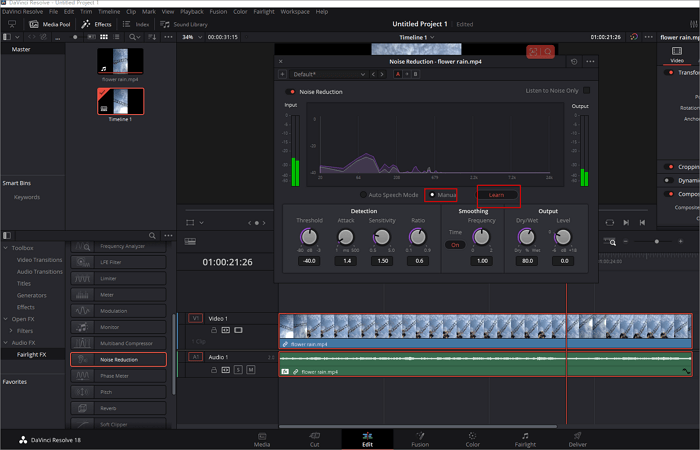Screen dimensions: 700x450
Task: Select Manual mode radio button
Action: (x=432, y=195)
